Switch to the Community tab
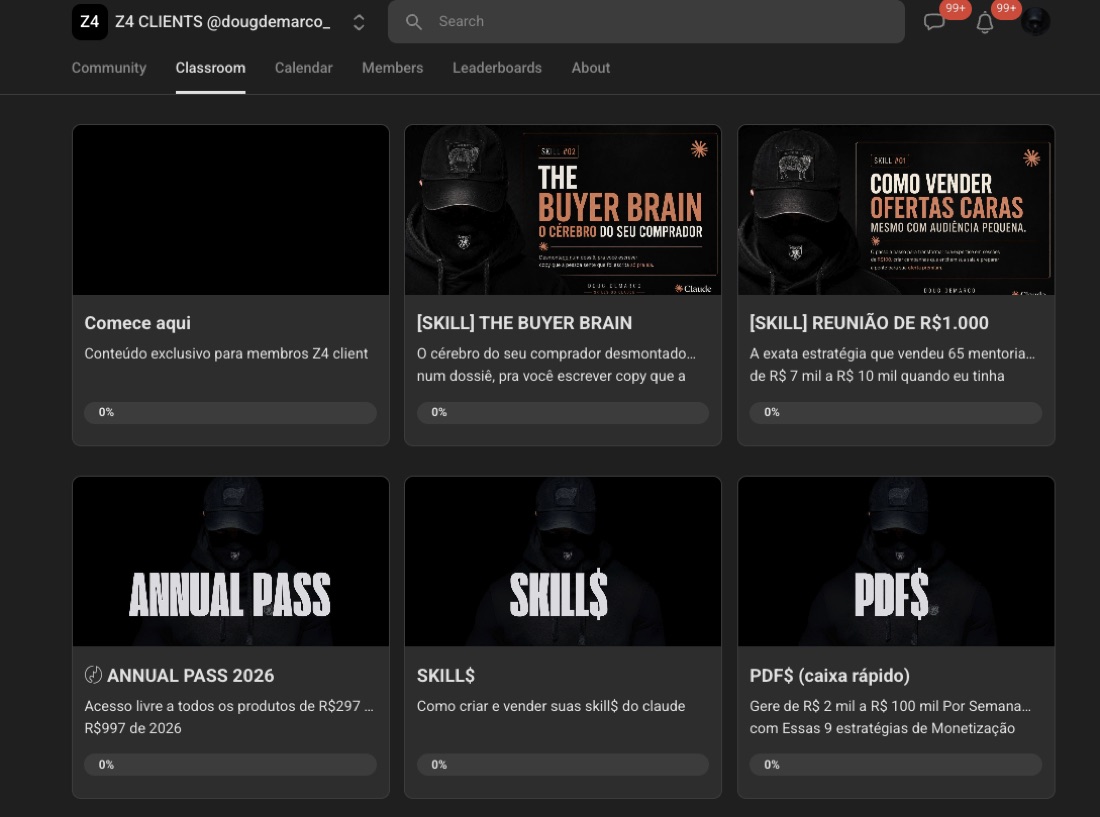Screen dimensions: 1100x817 pos(109,68)
